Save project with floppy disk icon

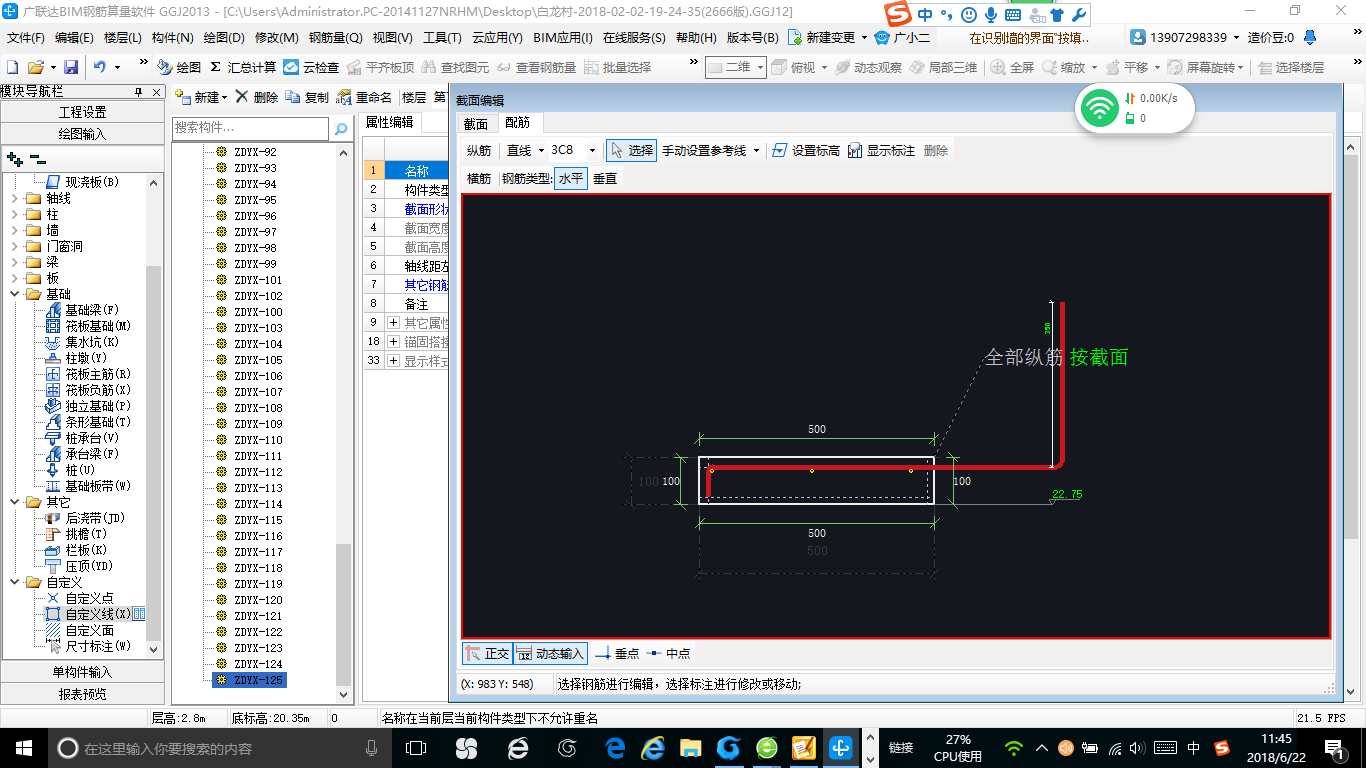point(71,67)
